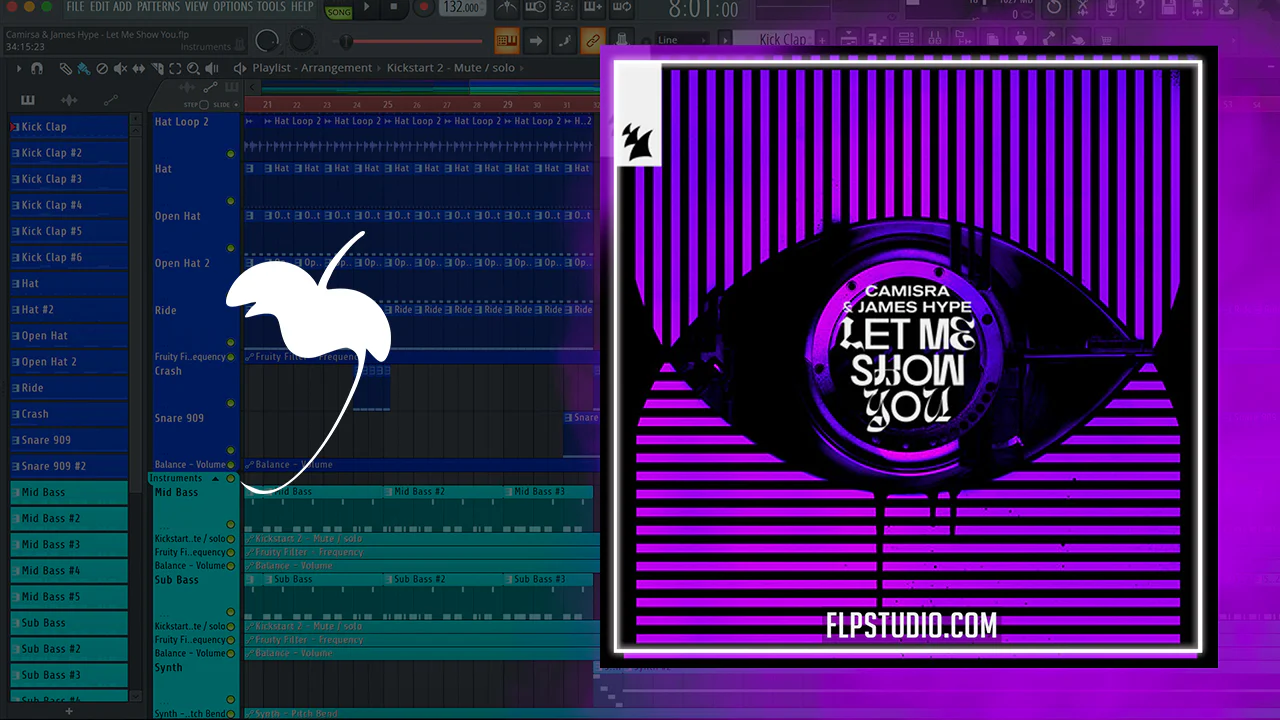Mute the Hat track

coord(231,201)
